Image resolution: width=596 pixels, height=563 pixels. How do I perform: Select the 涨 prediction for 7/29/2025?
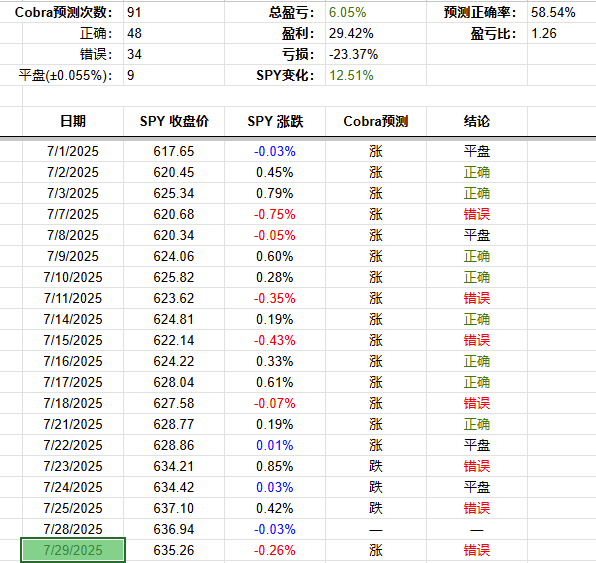[376, 550]
